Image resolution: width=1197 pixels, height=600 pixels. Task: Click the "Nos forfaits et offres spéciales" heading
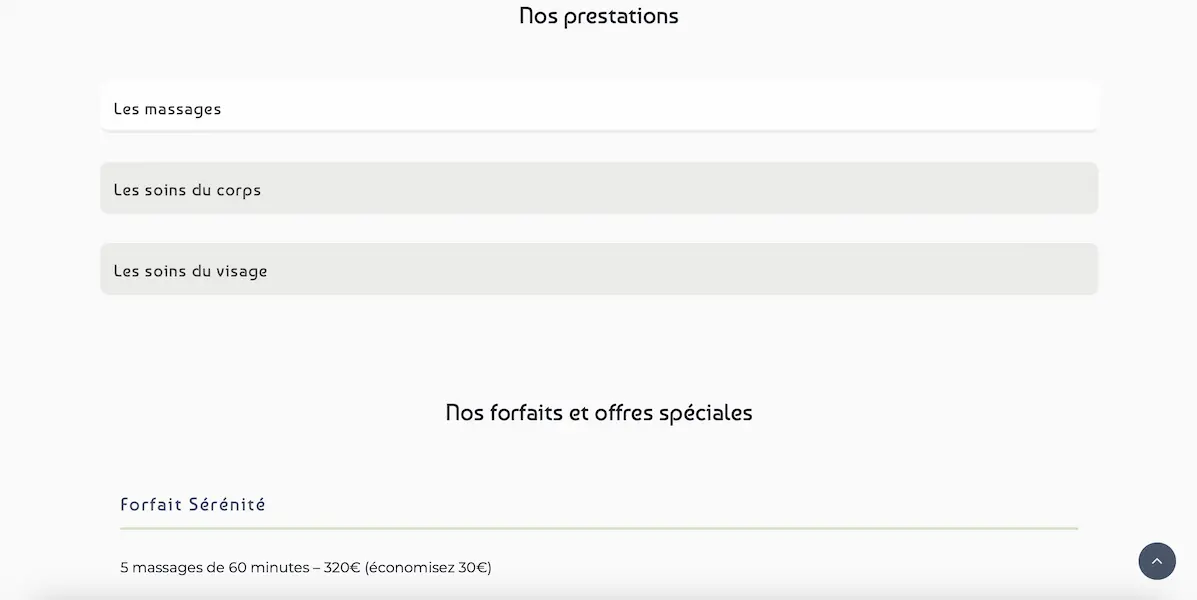tap(598, 412)
